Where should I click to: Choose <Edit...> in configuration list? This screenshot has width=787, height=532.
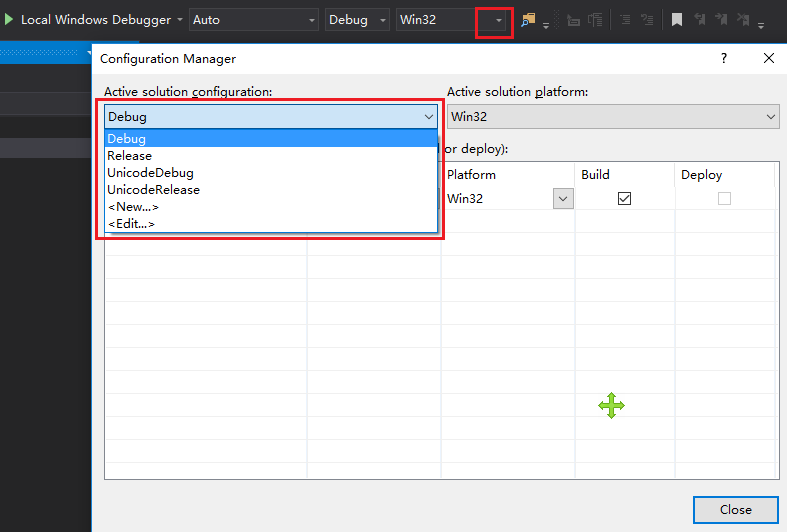(x=271, y=224)
